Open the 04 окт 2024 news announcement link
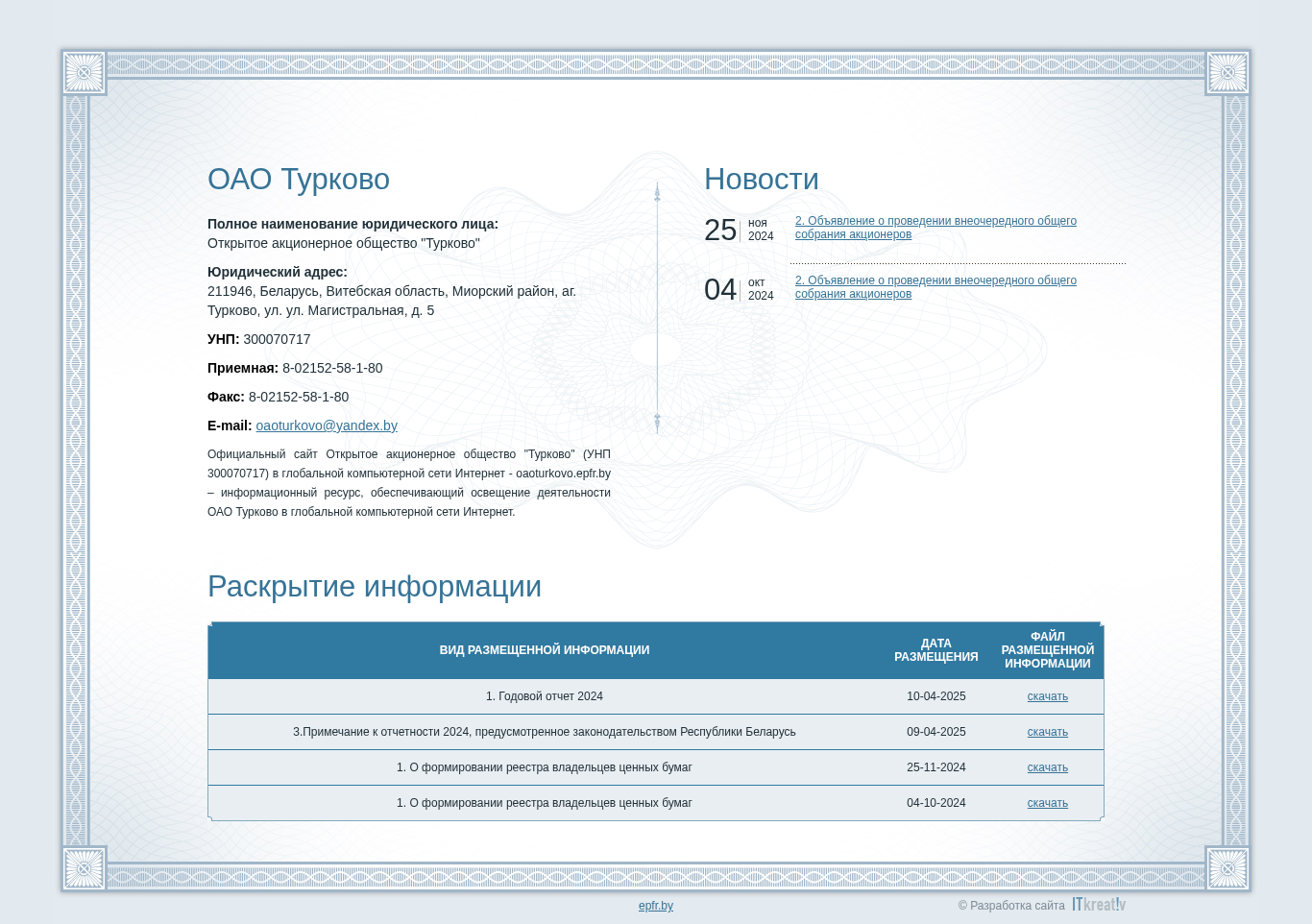The image size is (1312, 924). [x=935, y=287]
